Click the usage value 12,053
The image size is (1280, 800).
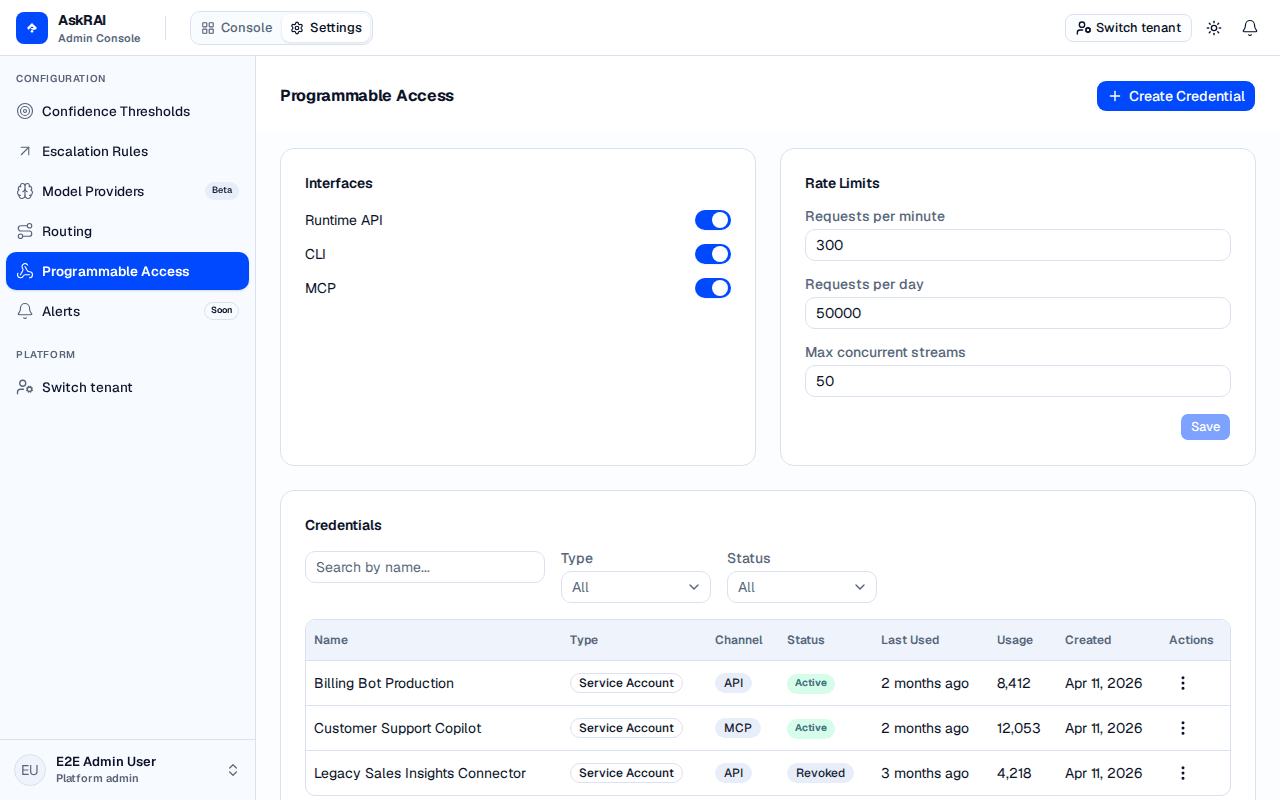click(1019, 728)
